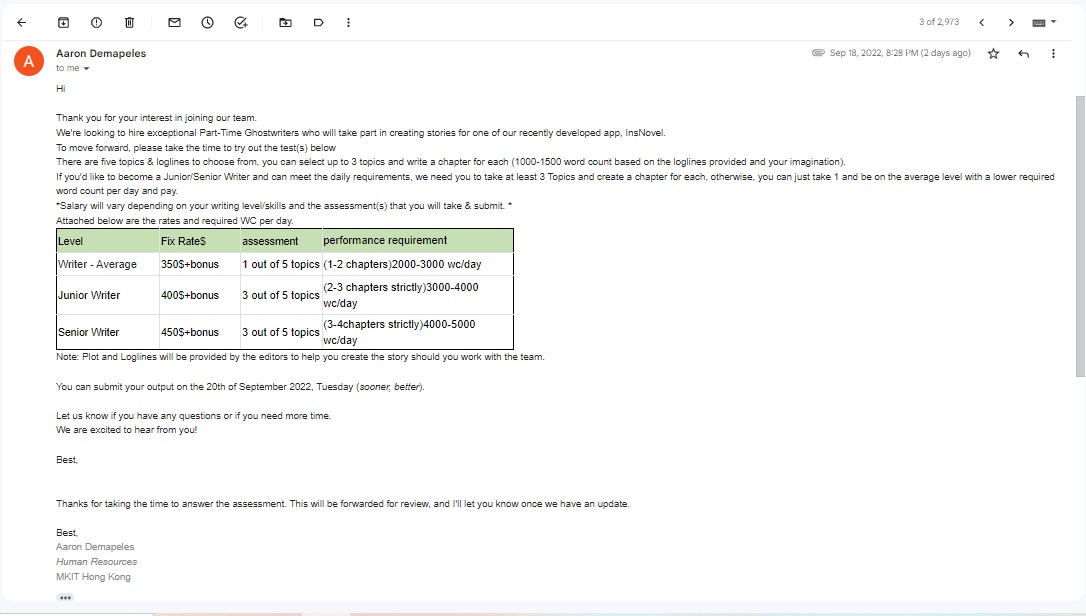Archive this email
The image size is (1086, 616).
pyautogui.click(x=63, y=23)
